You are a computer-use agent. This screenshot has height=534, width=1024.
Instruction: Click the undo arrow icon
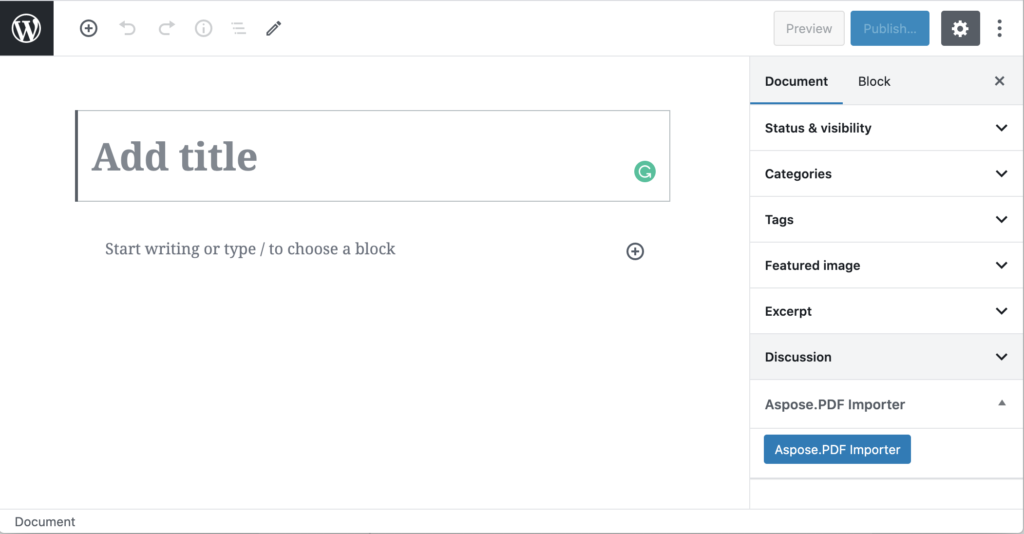tap(127, 29)
